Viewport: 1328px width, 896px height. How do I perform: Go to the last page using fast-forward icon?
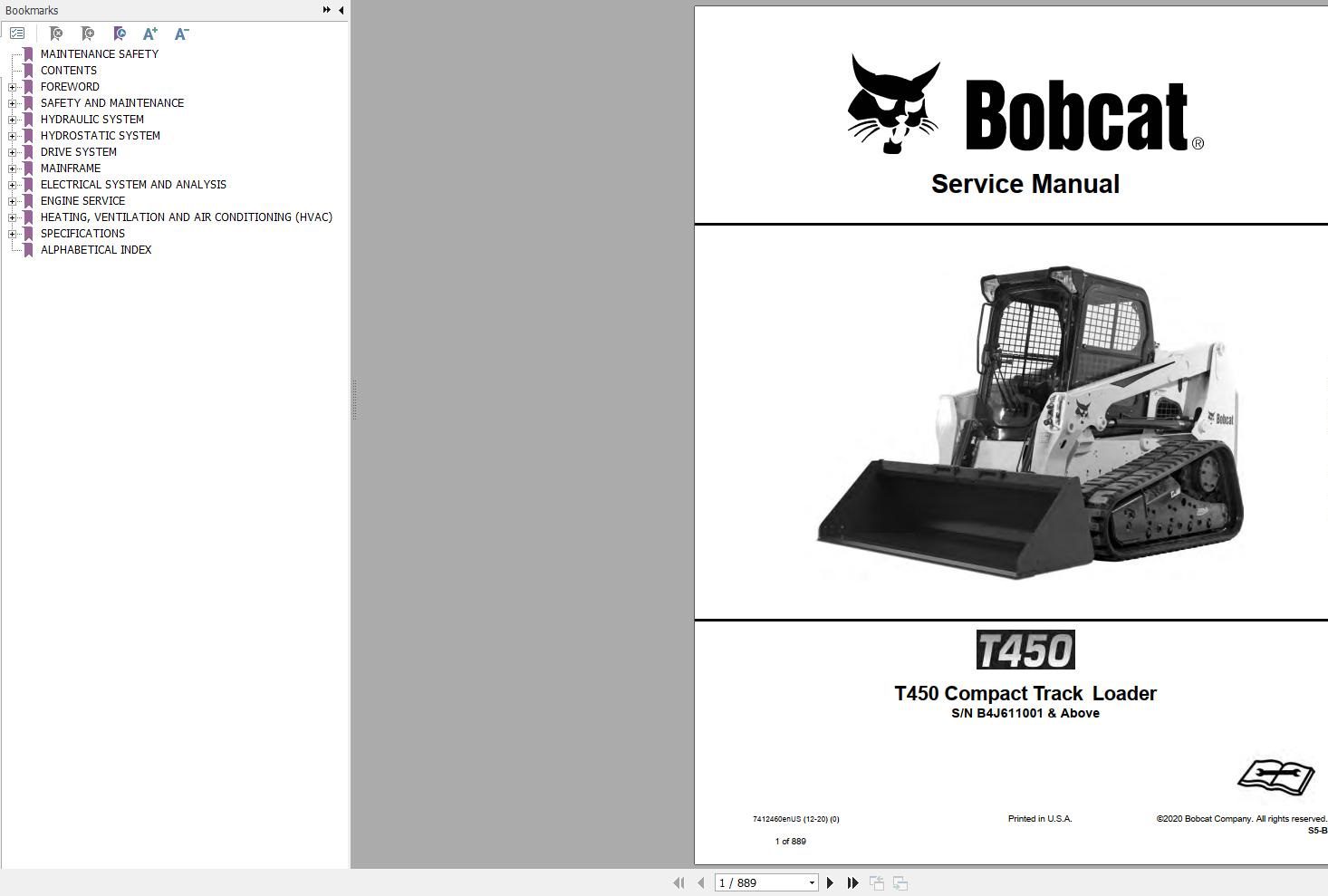(x=852, y=882)
